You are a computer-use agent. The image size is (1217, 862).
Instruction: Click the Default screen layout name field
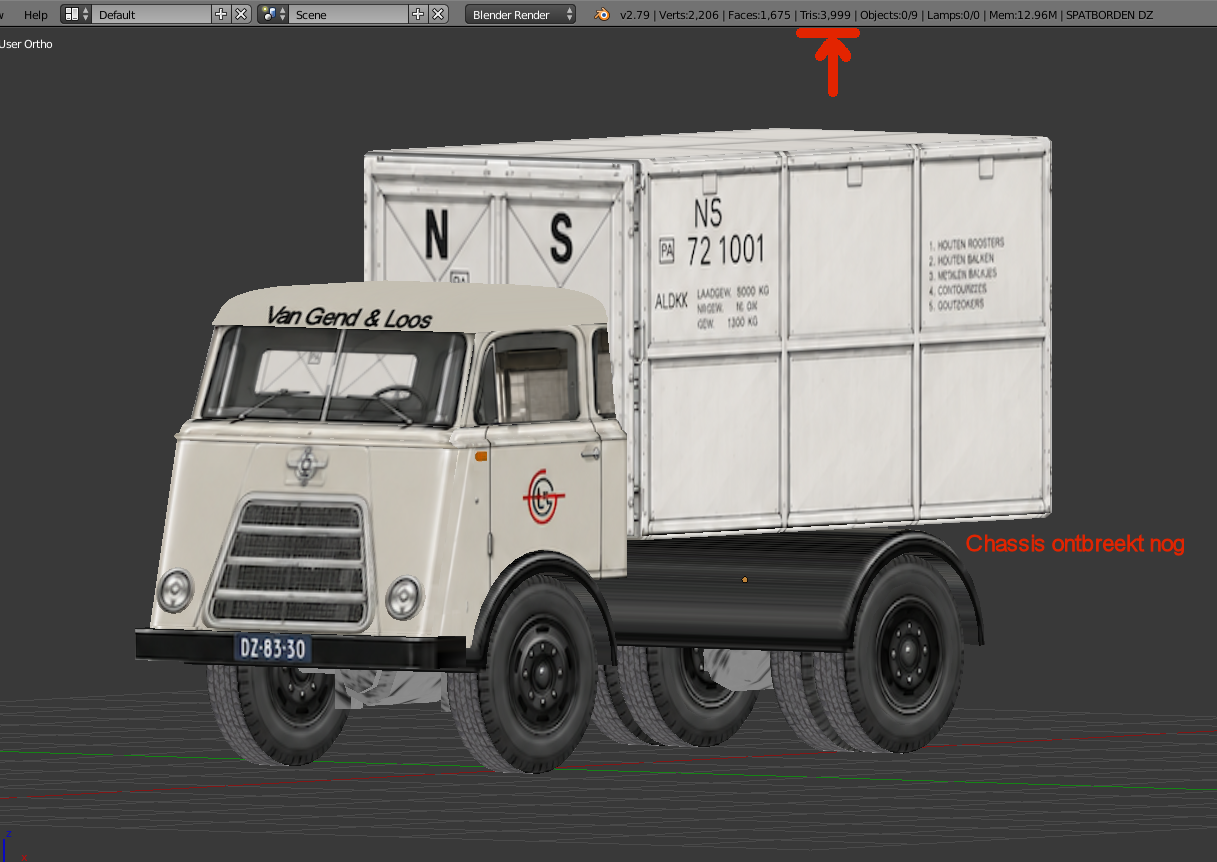[151, 15]
